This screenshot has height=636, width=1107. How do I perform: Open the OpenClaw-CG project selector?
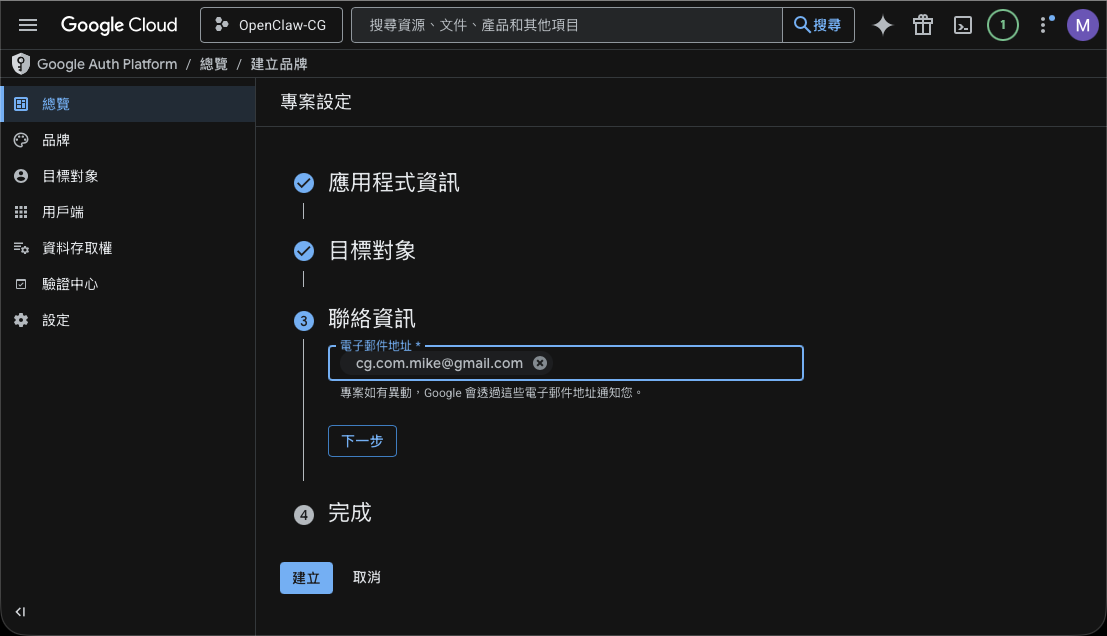pos(271,25)
